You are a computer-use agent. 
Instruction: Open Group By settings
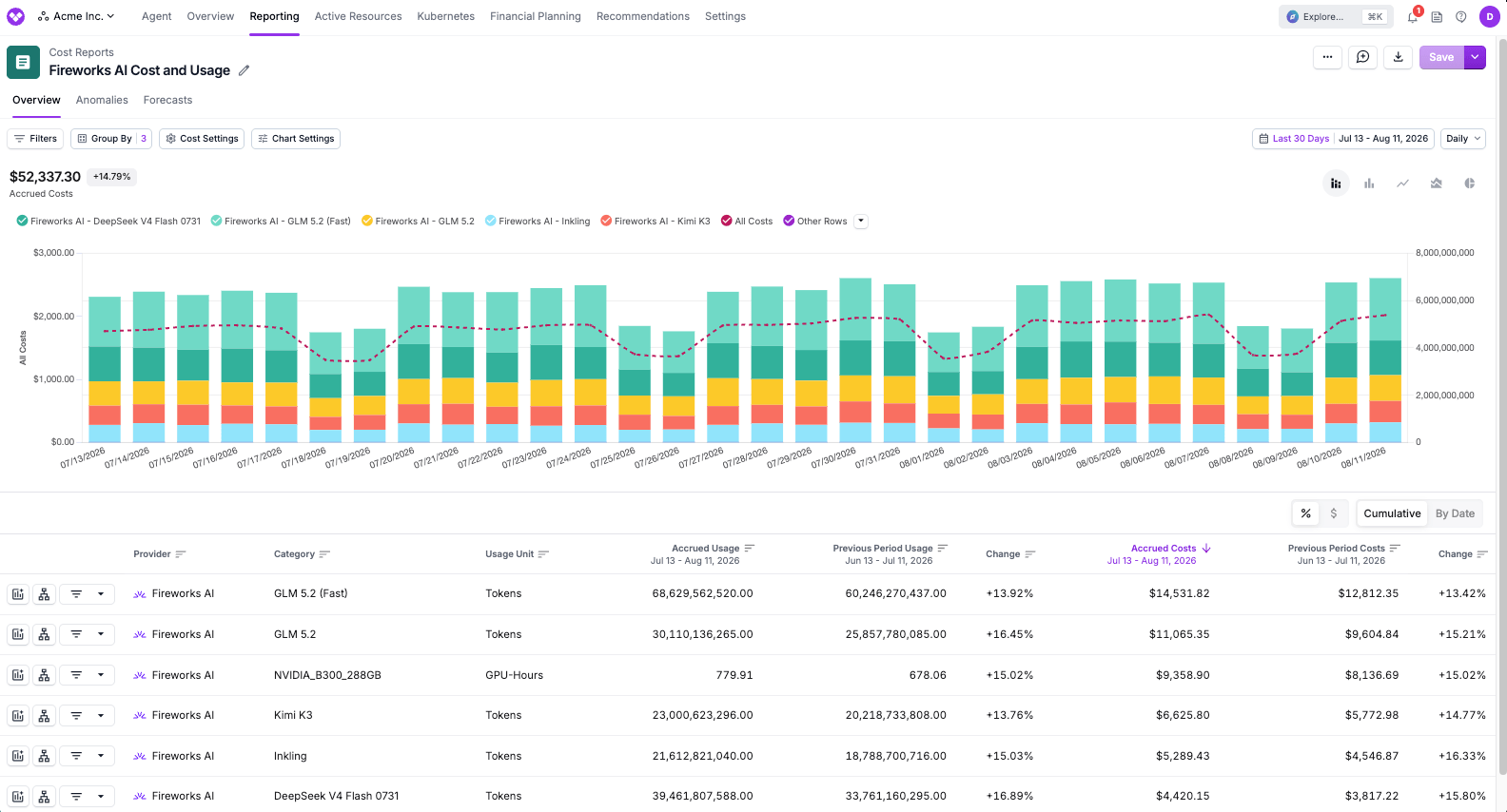[x=111, y=139]
